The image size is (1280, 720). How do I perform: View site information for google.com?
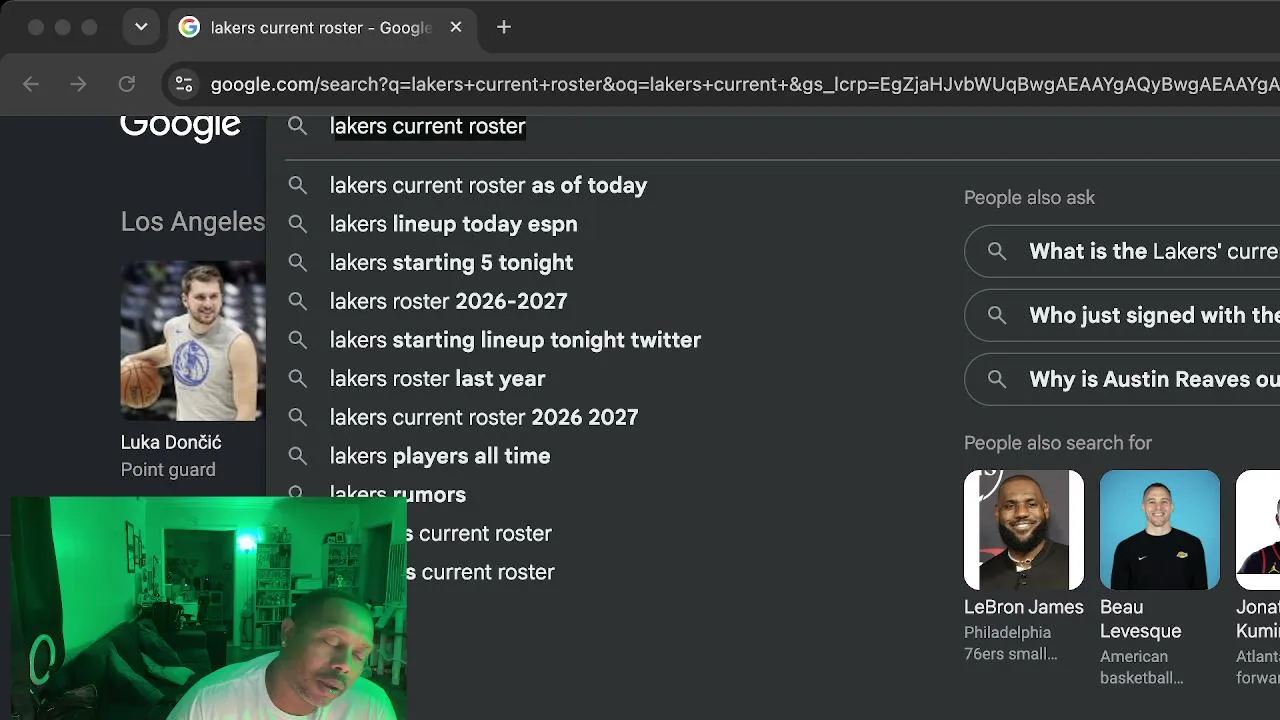click(183, 84)
